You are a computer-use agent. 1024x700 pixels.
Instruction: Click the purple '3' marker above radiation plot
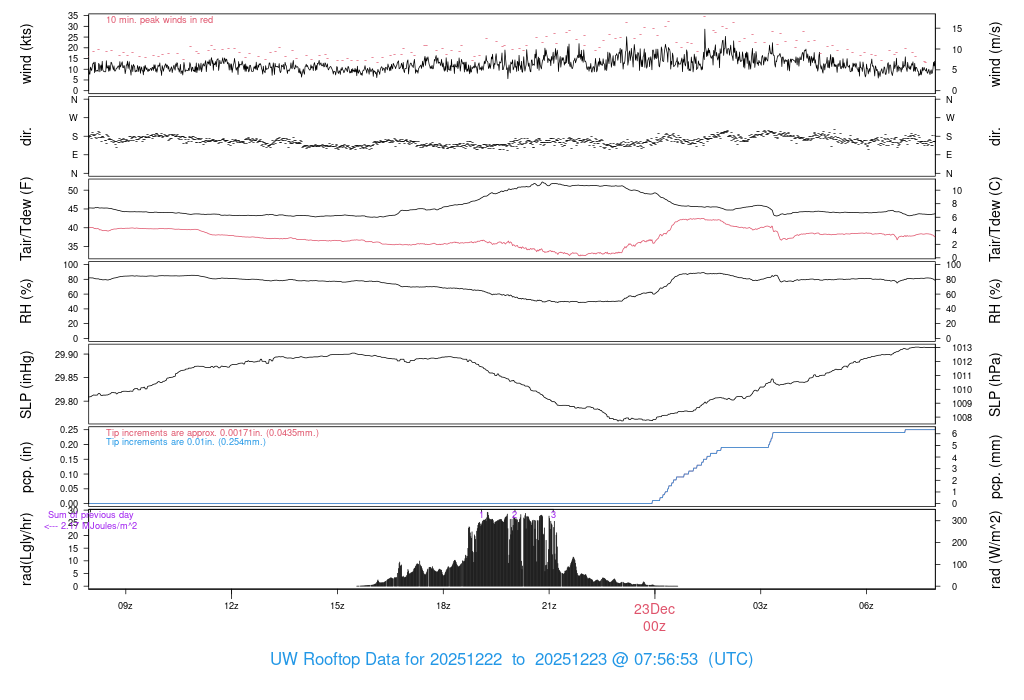(x=553, y=515)
